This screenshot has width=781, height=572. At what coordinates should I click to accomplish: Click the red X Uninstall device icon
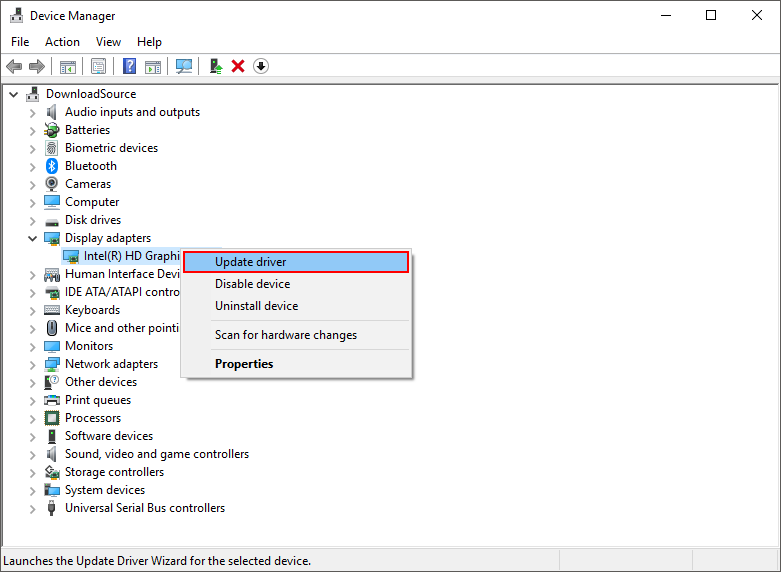(238, 66)
